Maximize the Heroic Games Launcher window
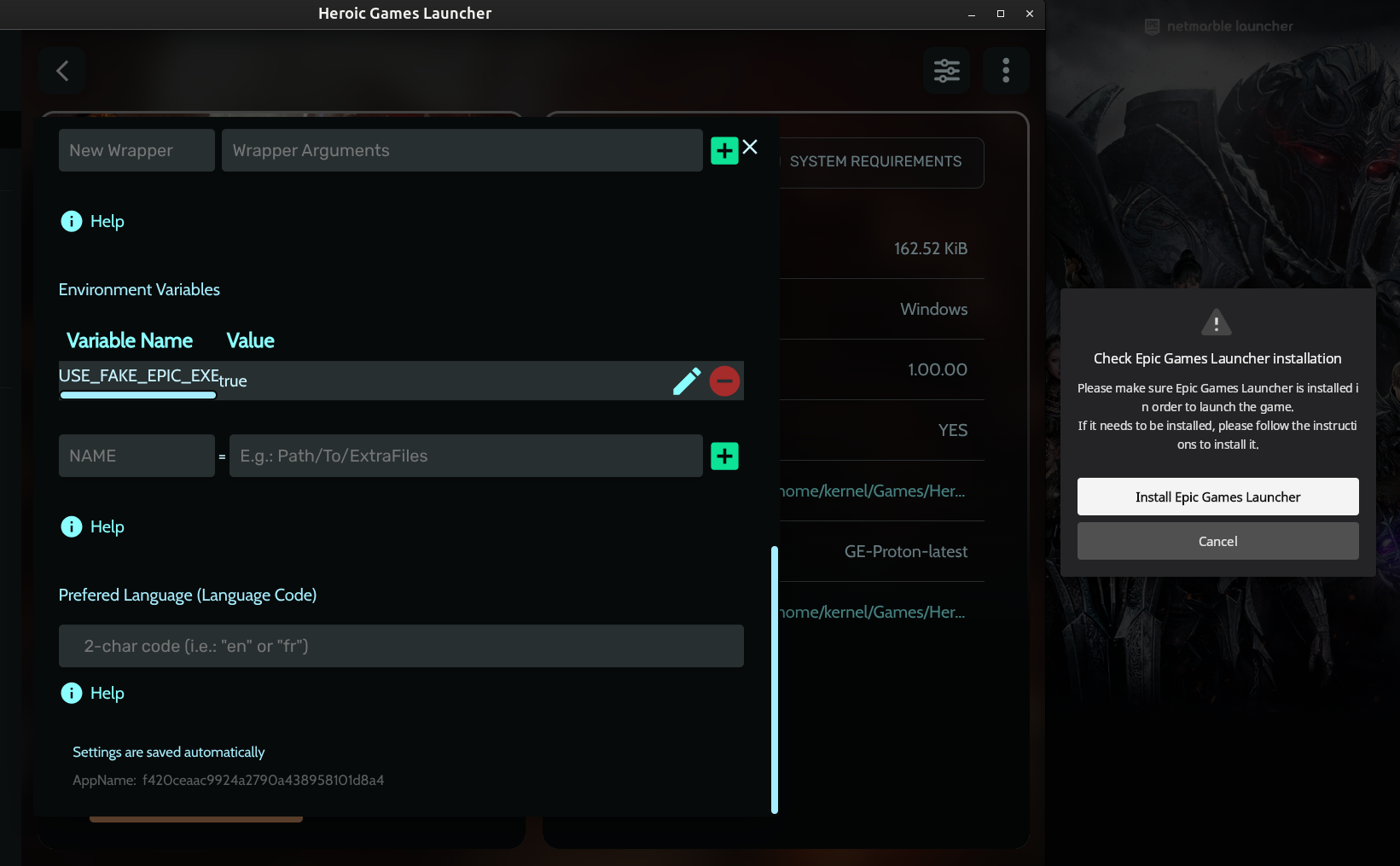Viewport: 1400px width, 866px height. [1001, 15]
